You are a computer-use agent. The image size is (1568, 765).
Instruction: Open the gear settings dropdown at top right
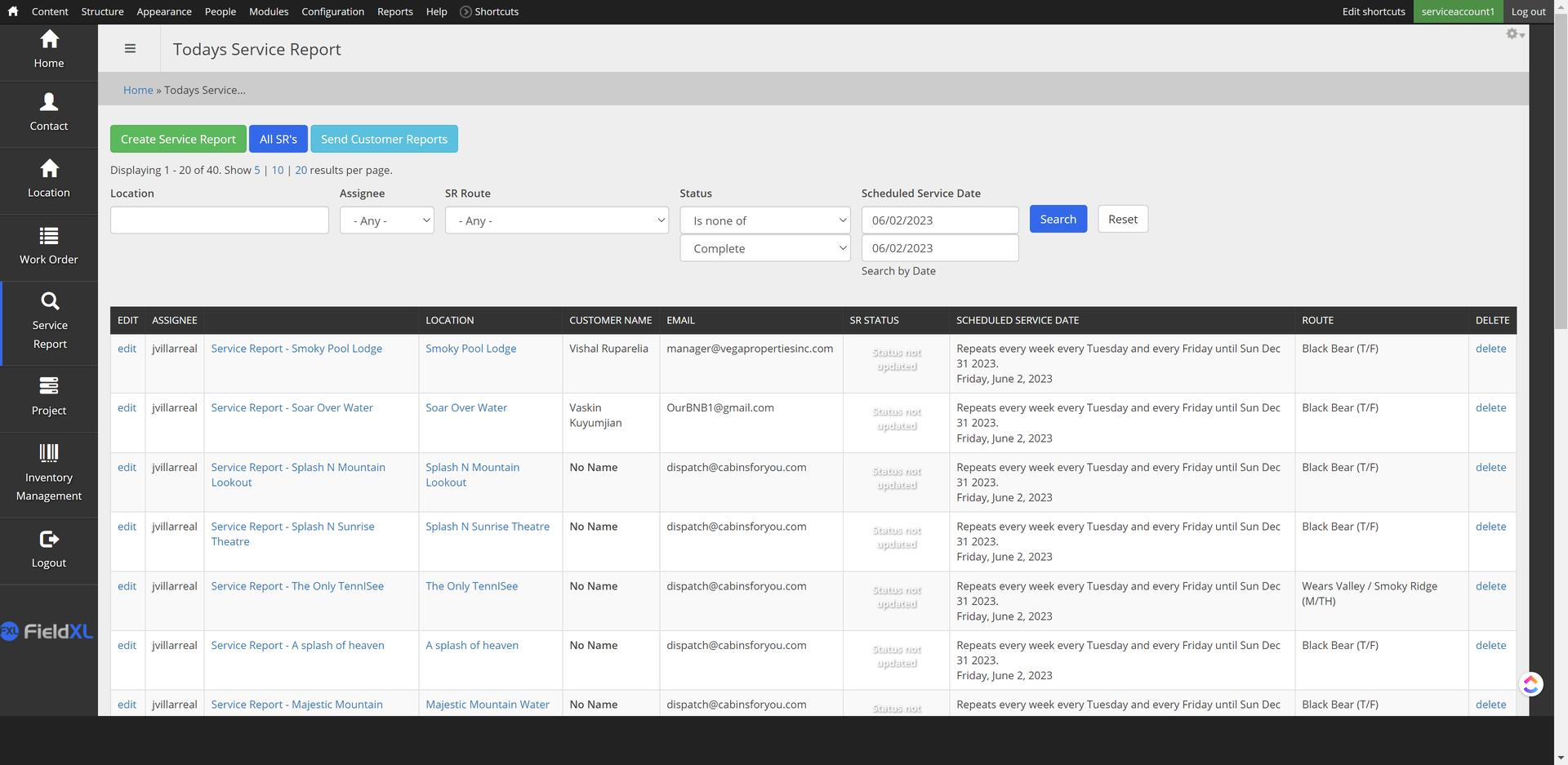coord(1515,34)
